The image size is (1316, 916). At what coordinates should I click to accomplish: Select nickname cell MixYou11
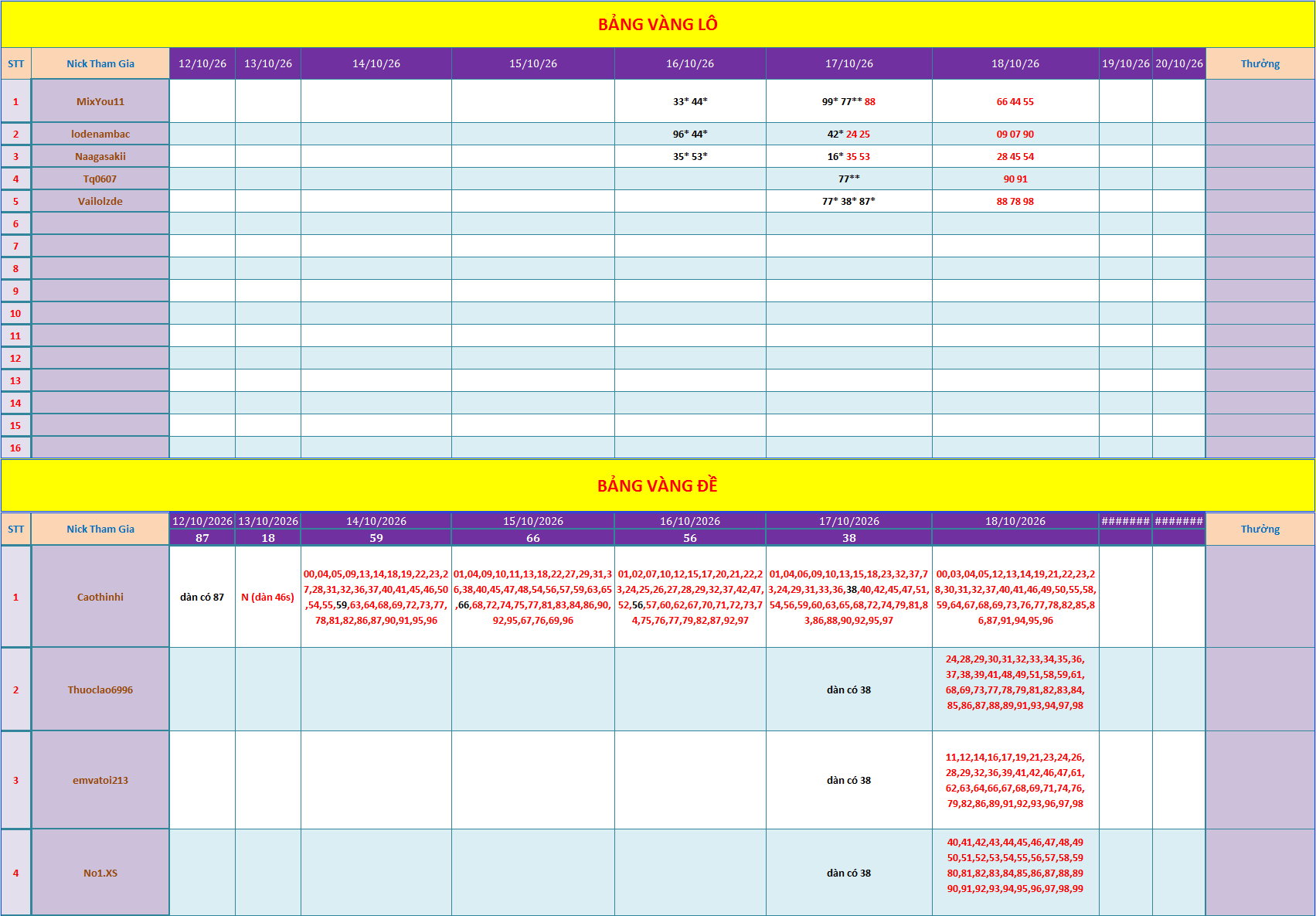coord(100,101)
